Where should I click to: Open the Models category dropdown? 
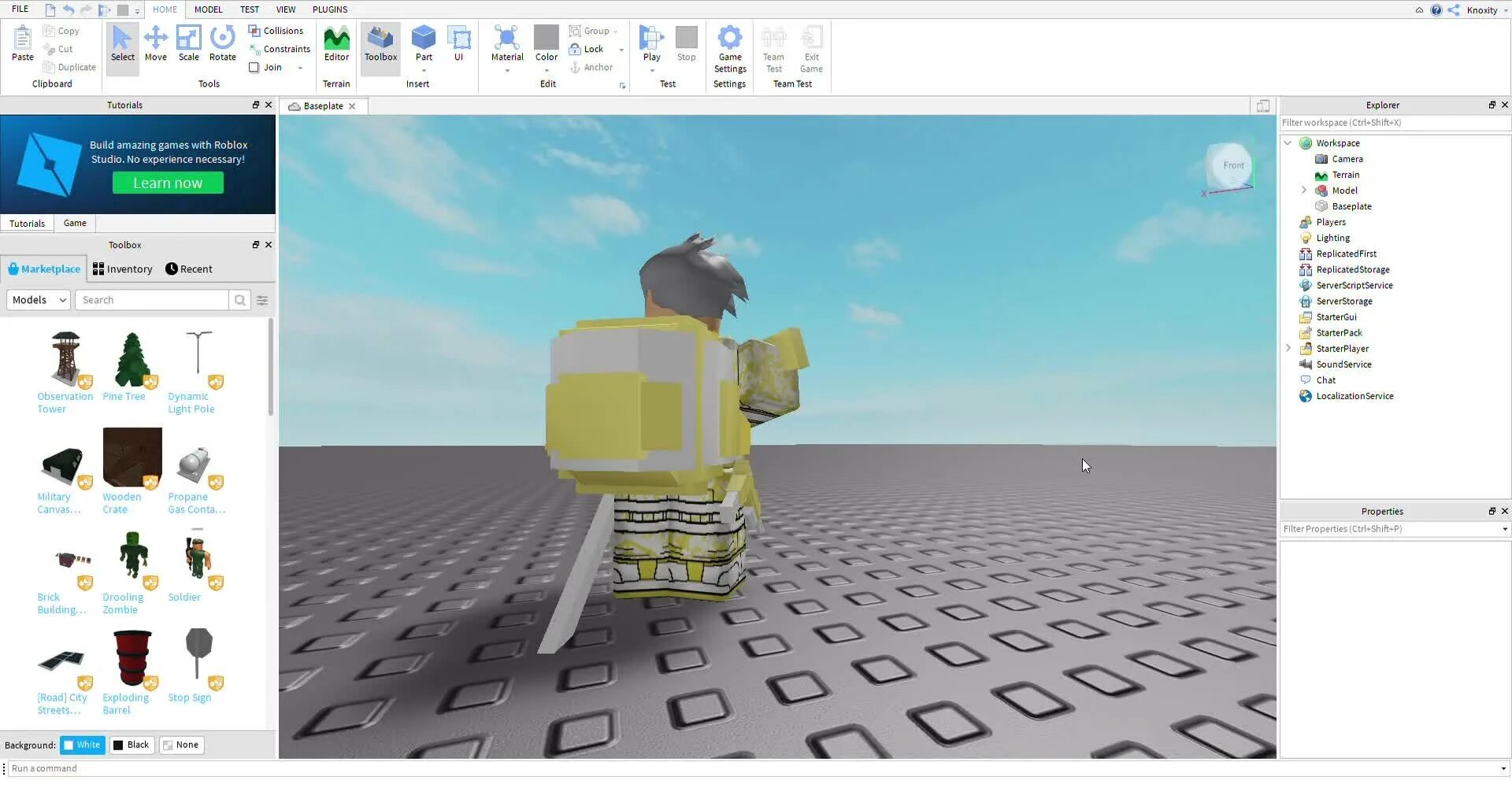click(39, 300)
